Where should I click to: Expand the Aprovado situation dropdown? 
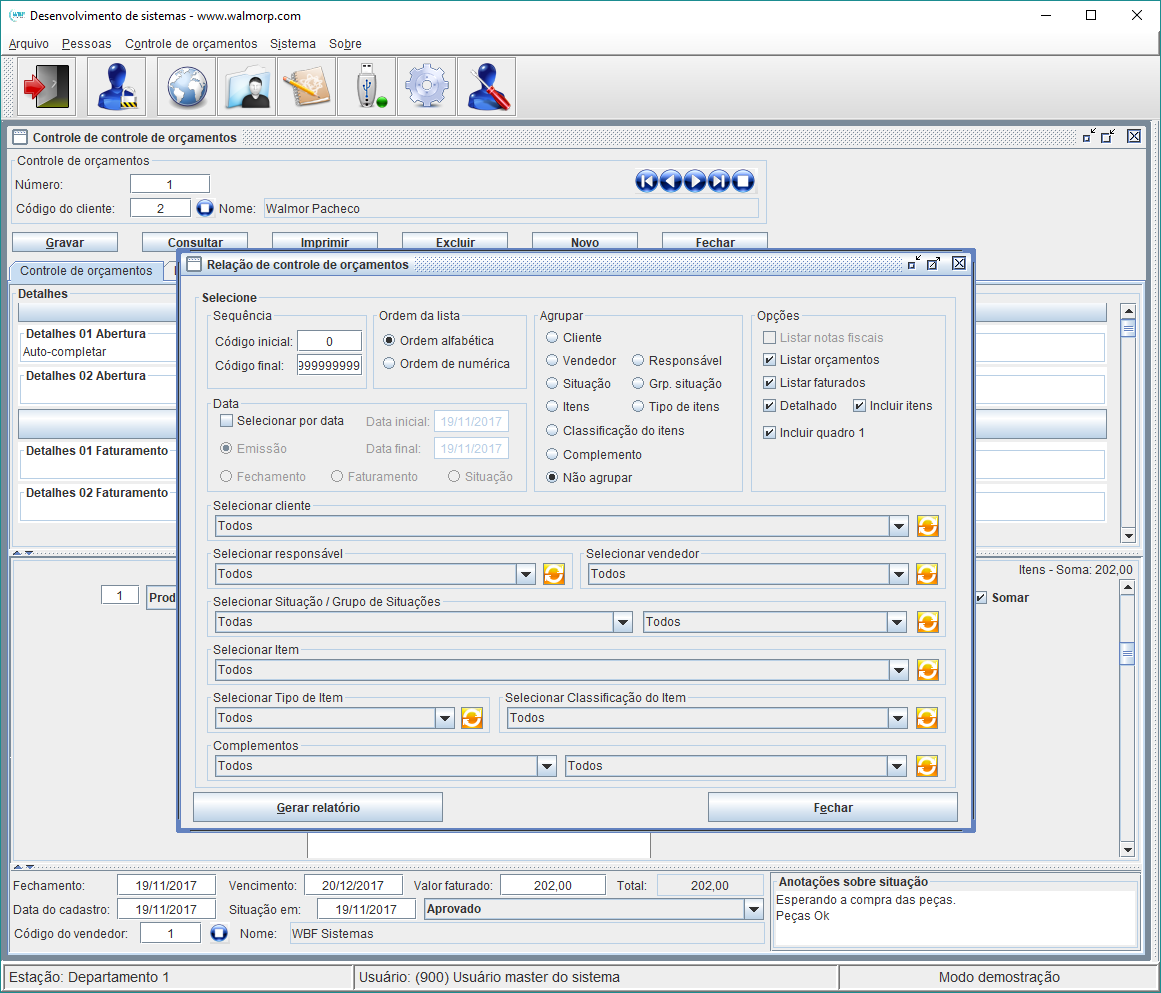click(x=754, y=909)
